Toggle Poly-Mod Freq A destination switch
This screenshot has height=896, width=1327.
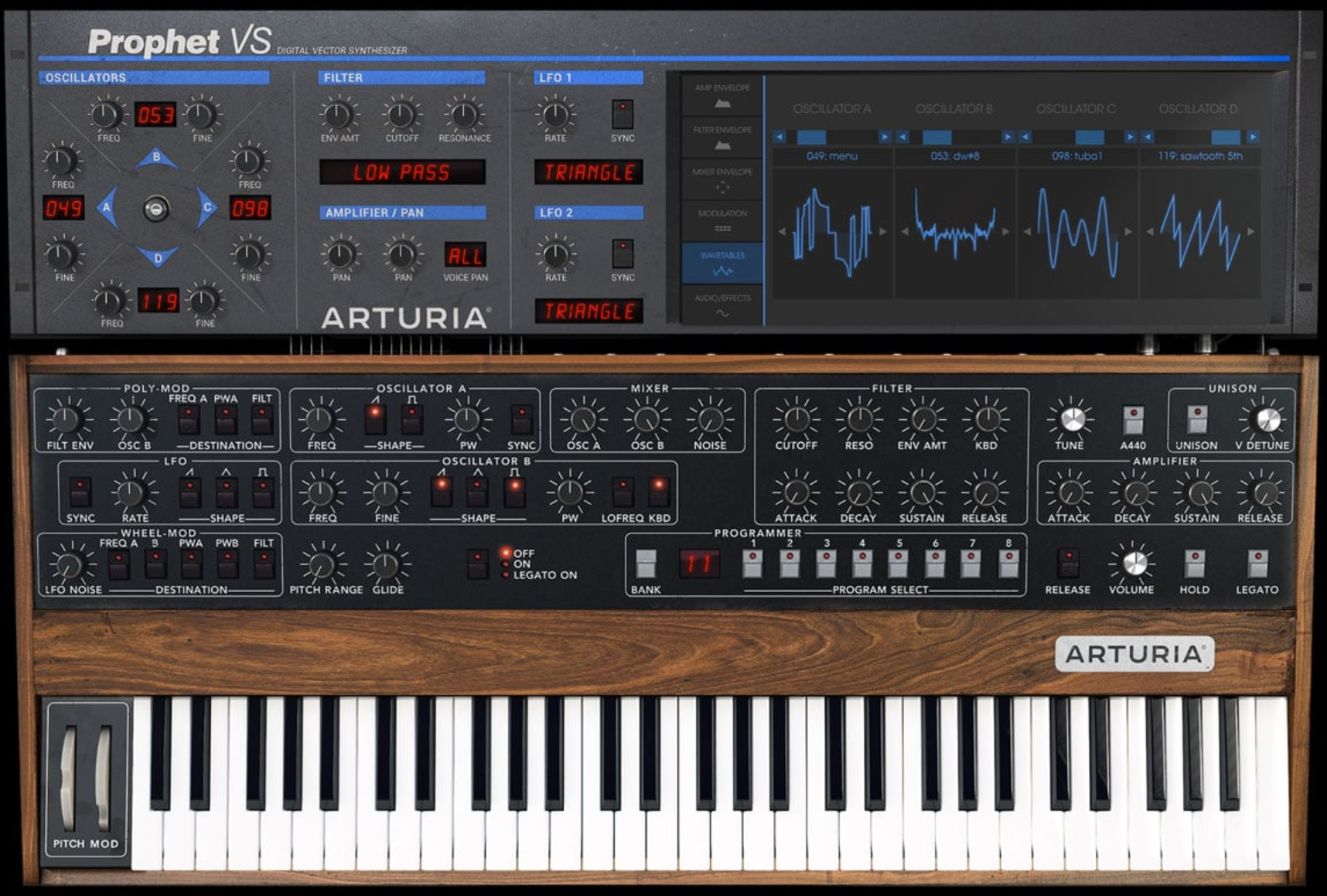pos(189,421)
